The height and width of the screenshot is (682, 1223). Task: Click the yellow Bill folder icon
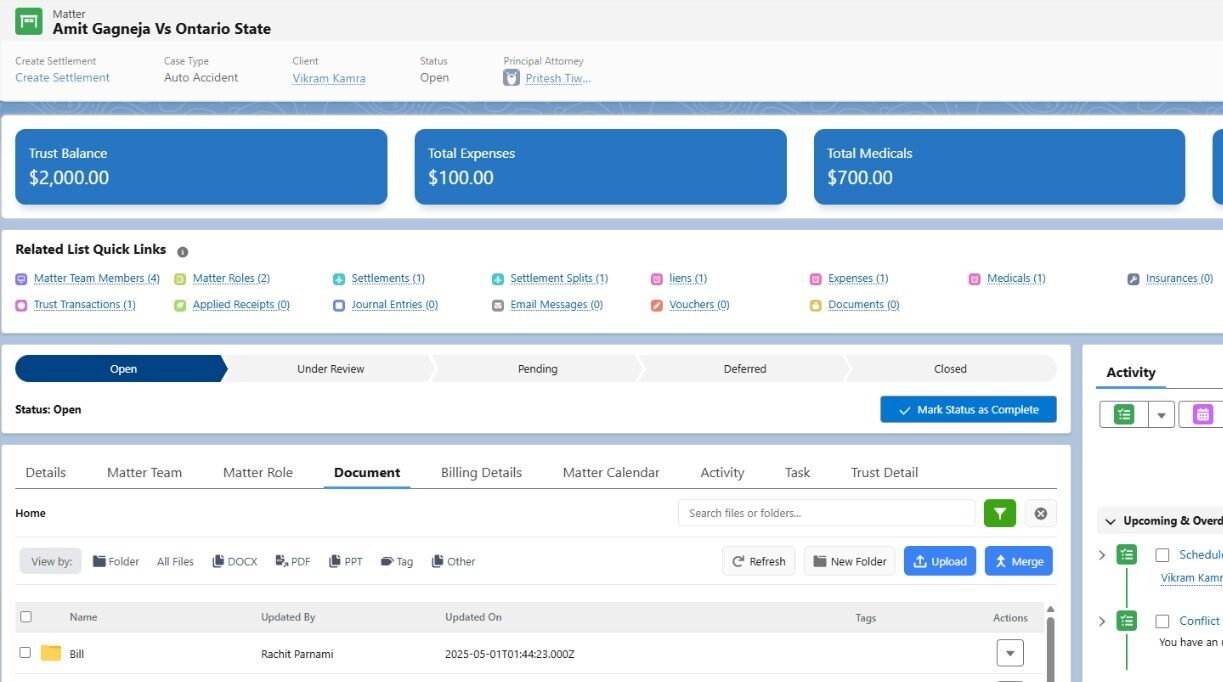51,653
